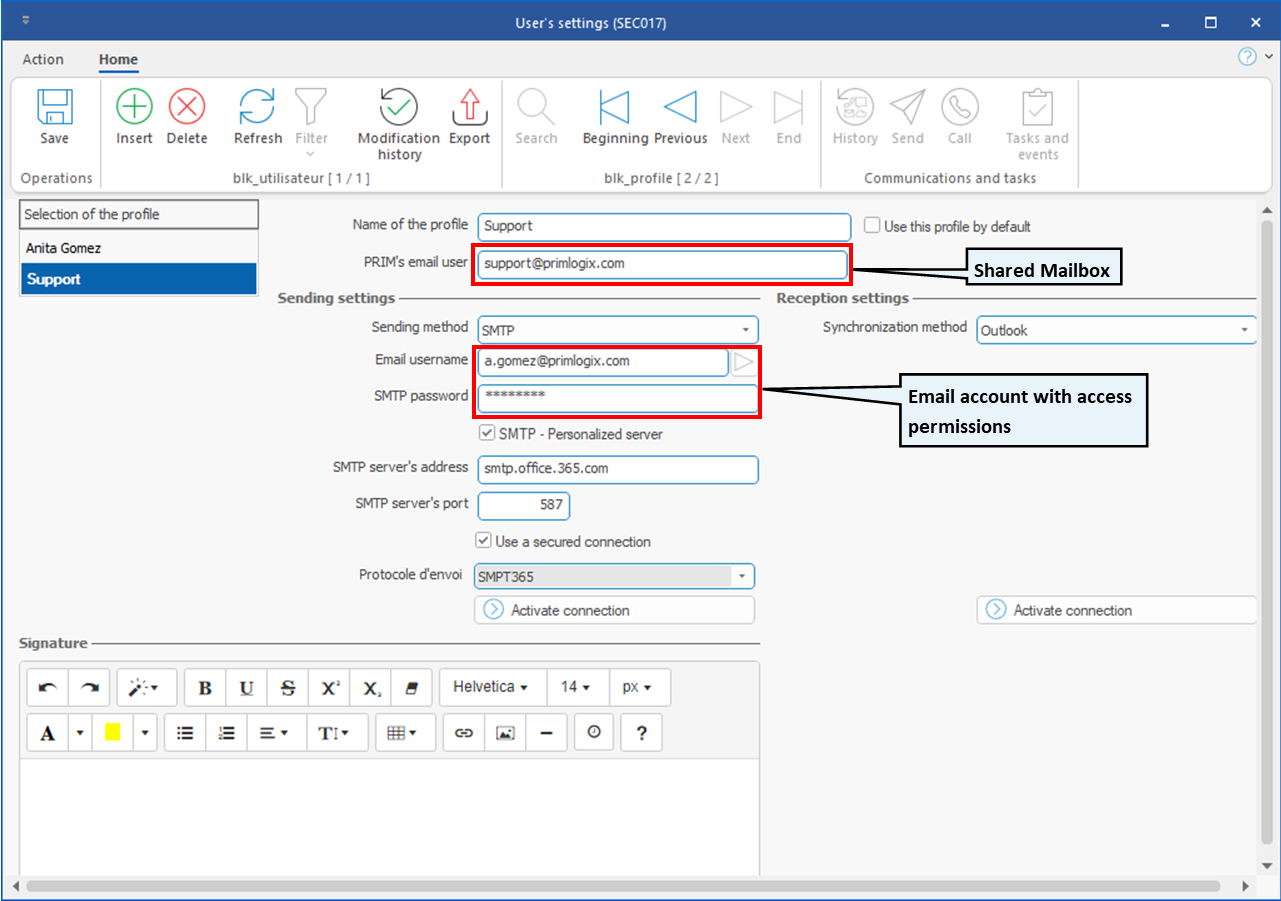Click the green Insert icon
Image resolution: width=1281 pixels, height=901 pixels.
134,107
